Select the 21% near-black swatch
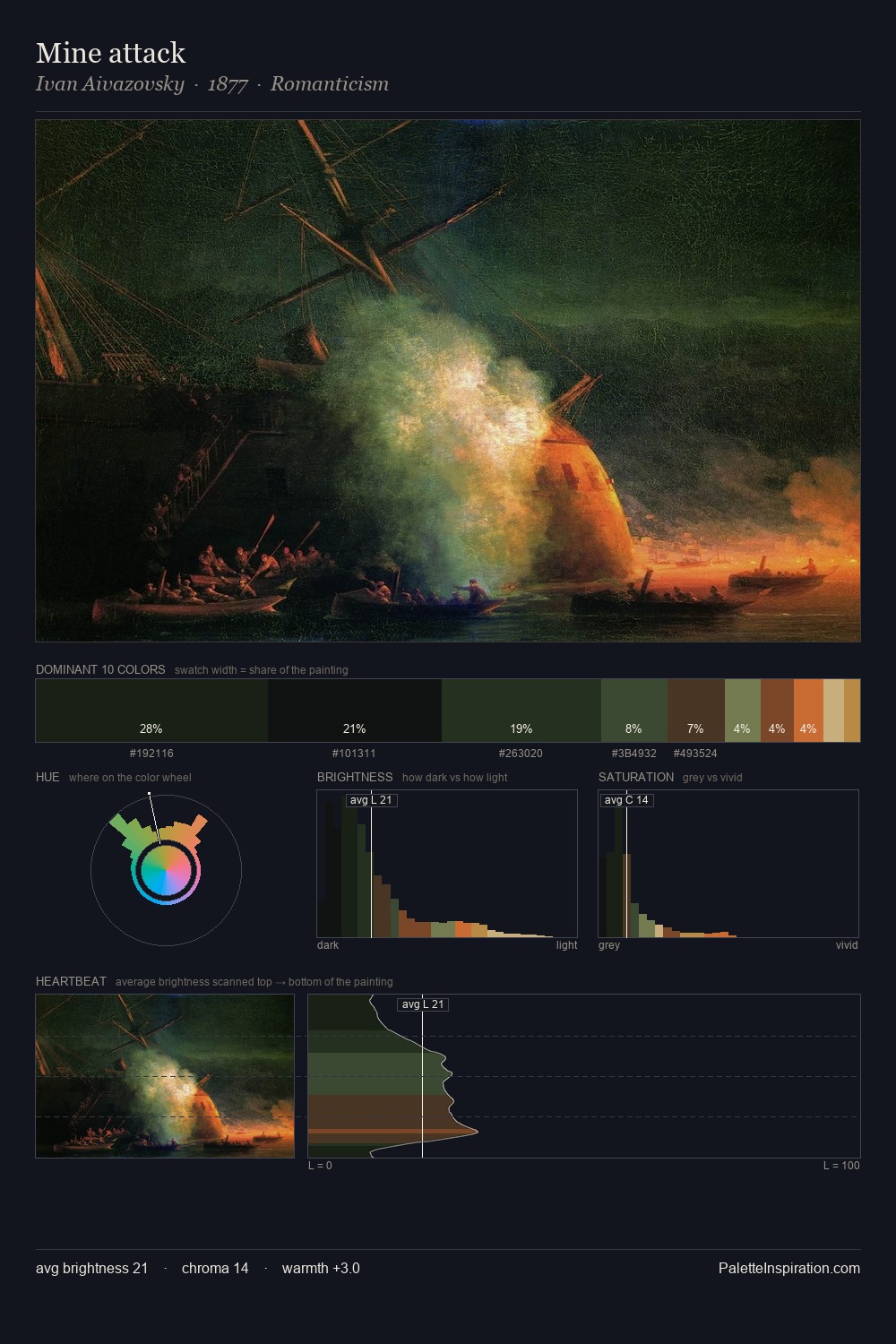The height and width of the screenshot is (1344, 896). 355,711
